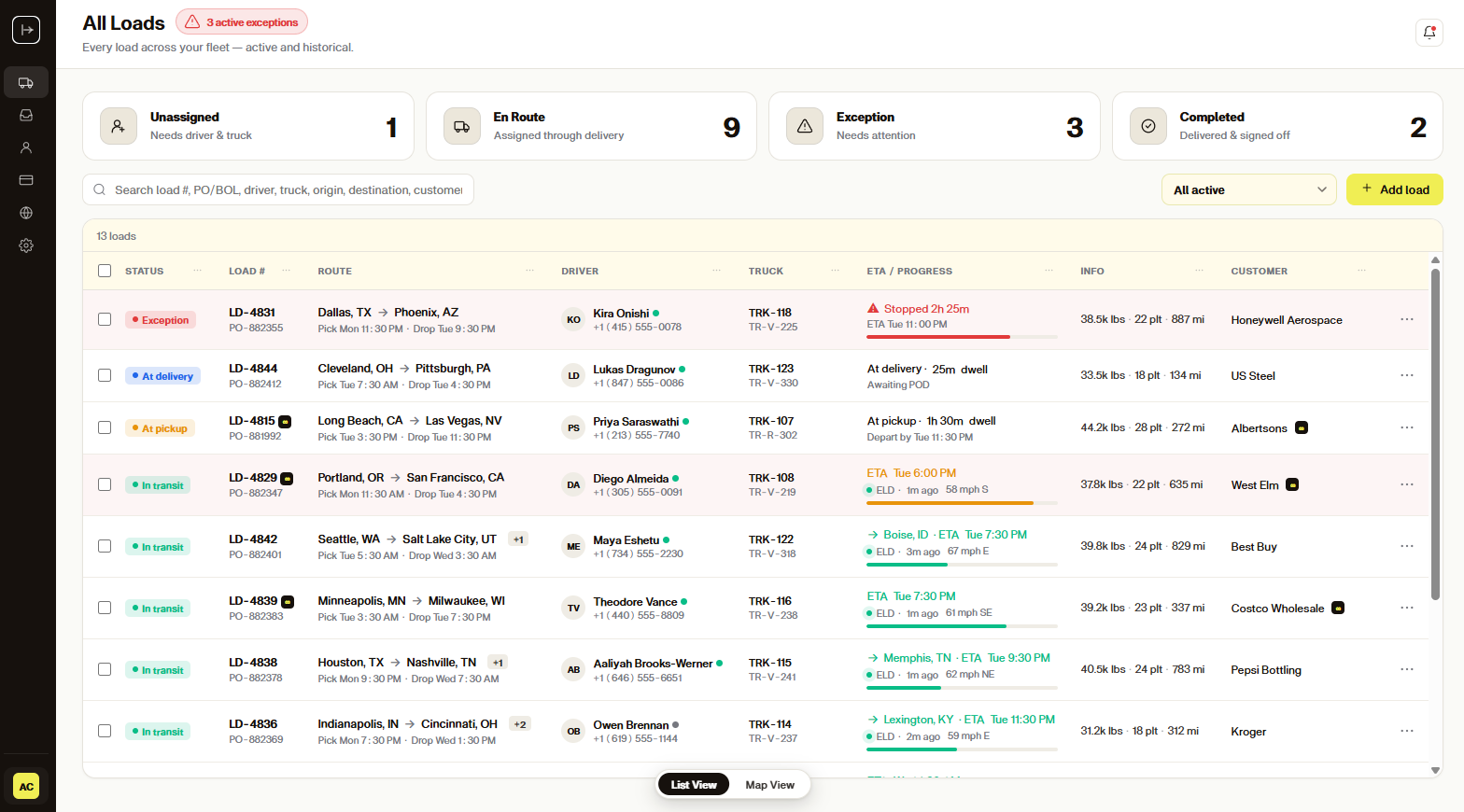Viewport: 1464px width, 812px height.
Task: Open the Load # column options menu
Action: tap(286, 271)
